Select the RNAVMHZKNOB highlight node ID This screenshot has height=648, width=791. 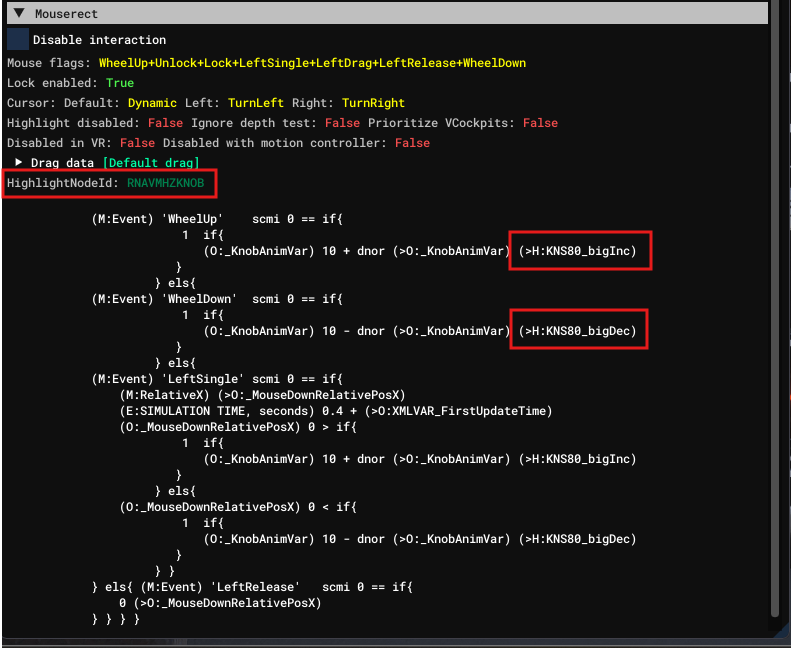click(165, 184)
